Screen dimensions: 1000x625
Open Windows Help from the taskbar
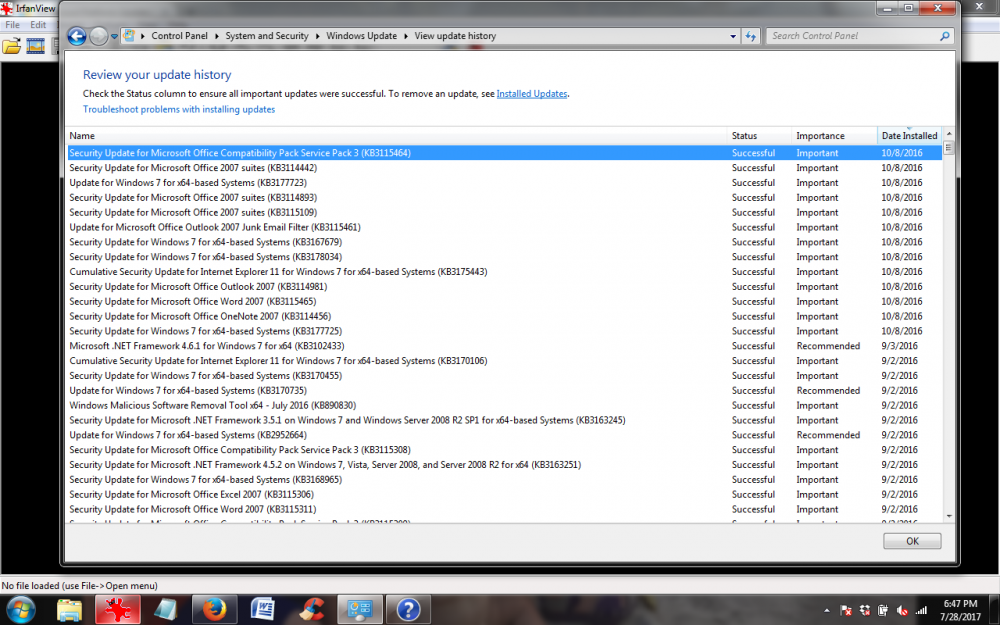point(408,608)
